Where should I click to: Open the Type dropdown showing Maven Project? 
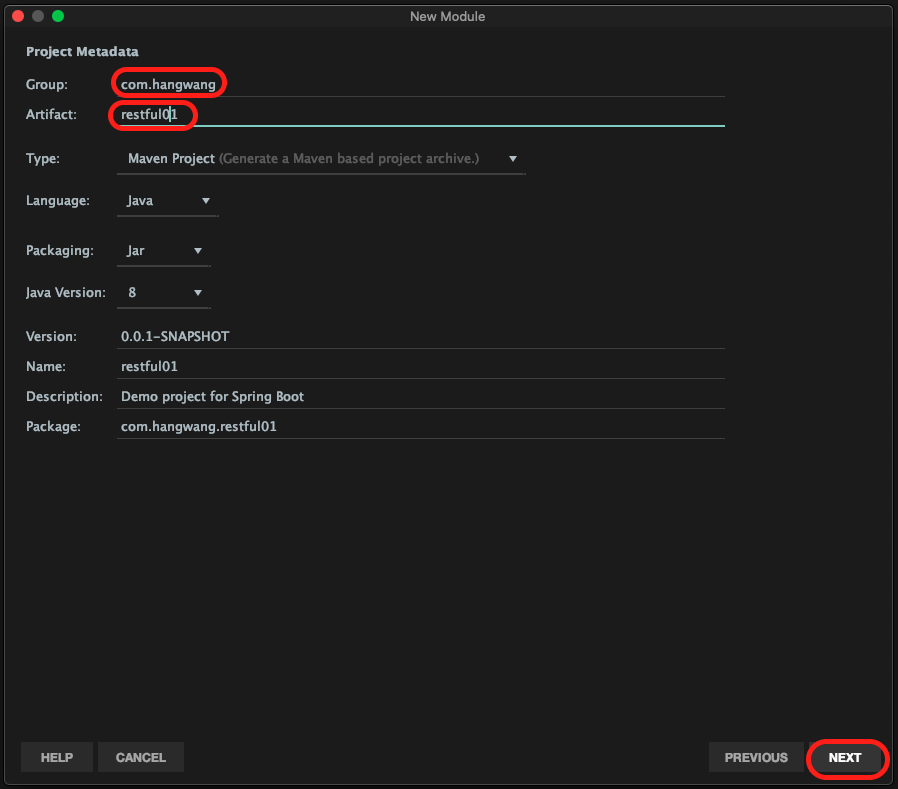(x=320, y=159)
